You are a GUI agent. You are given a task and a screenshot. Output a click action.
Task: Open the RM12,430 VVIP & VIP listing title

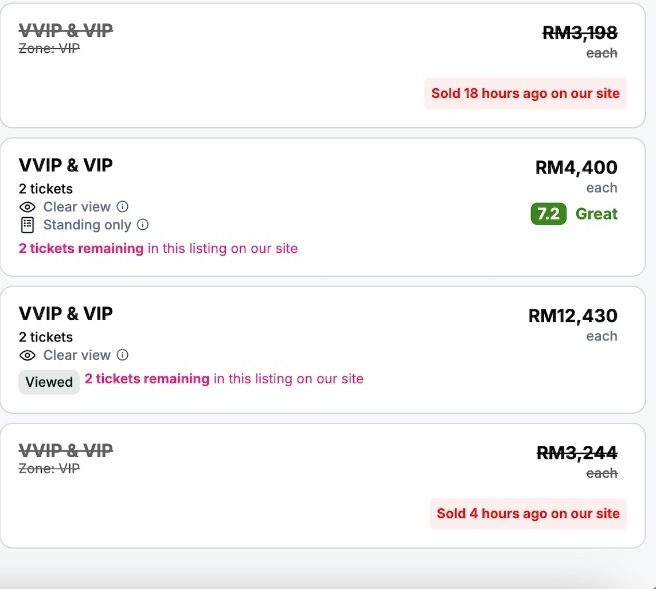point(66,314)
